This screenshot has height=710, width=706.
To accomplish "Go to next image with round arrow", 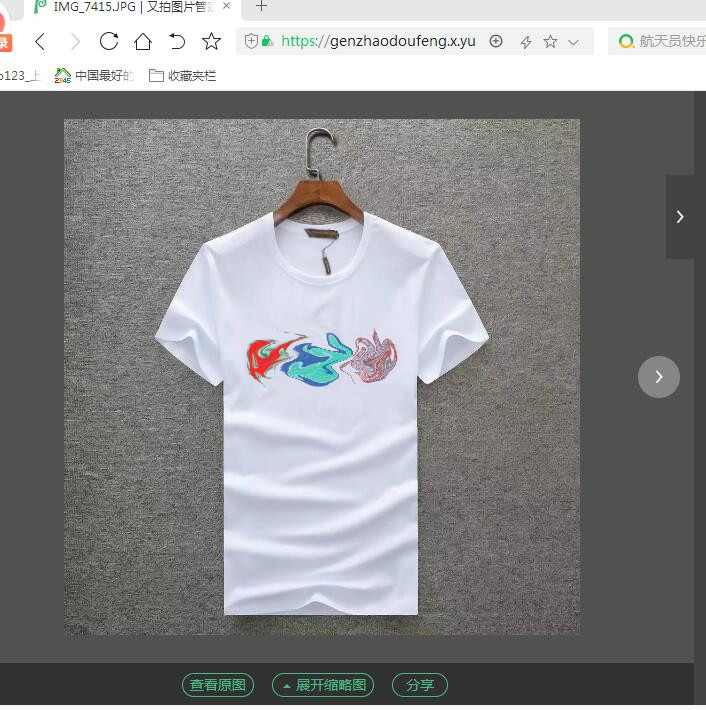I will click(659, 377).
